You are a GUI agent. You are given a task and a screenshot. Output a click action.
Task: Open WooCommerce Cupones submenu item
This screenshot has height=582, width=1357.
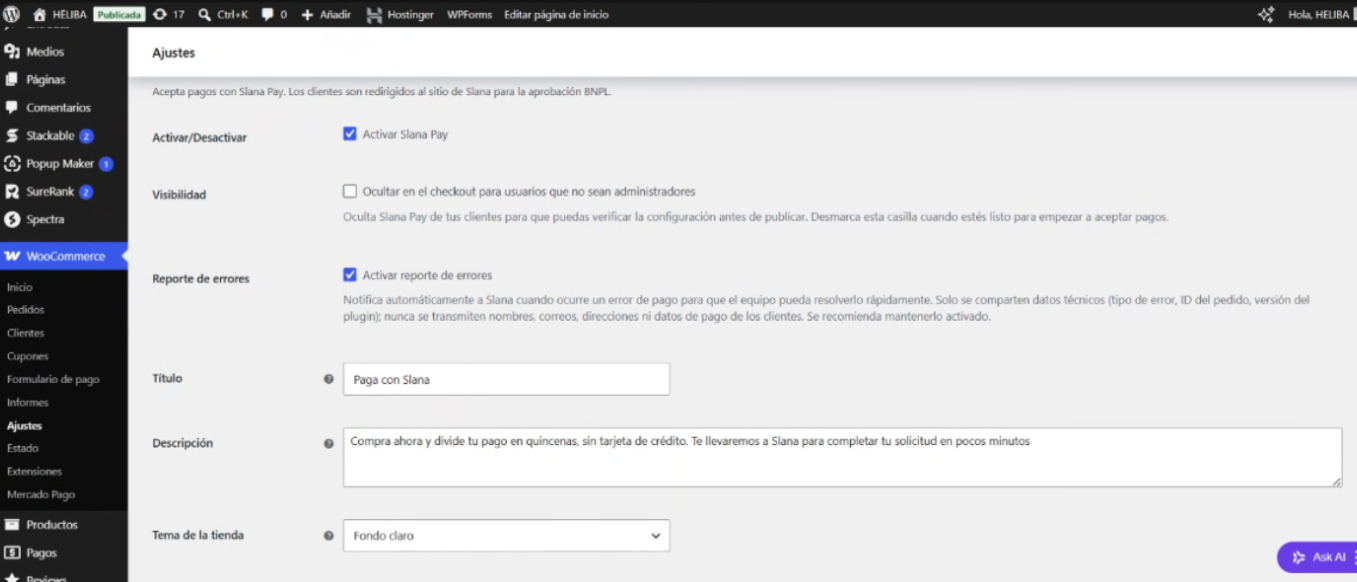click(x=27, y=356)
